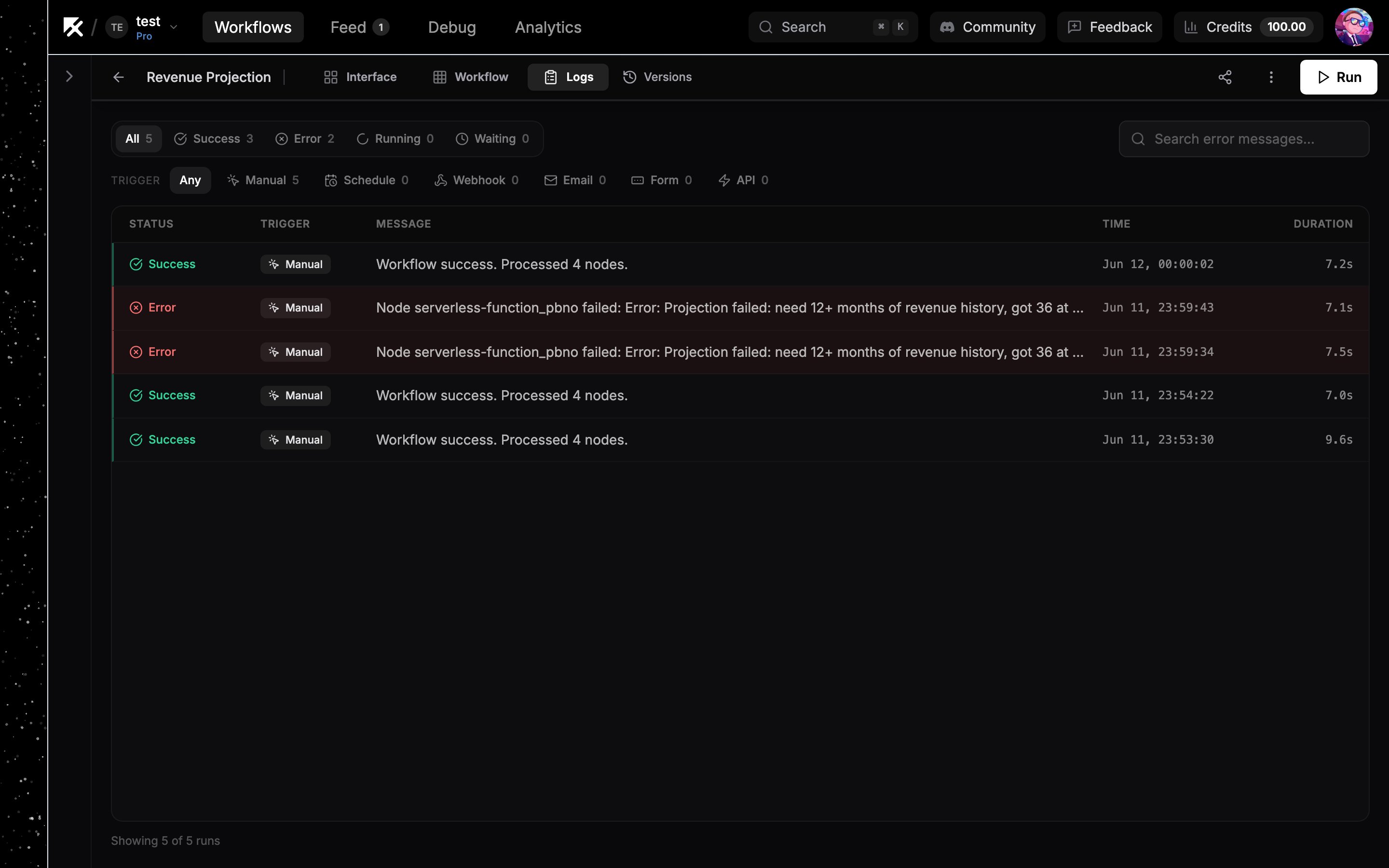The width and height of the screenshot is (1389, 868).
Task: Click the success check icon in the 7.0s row
Action: click(x=136, y=395)
